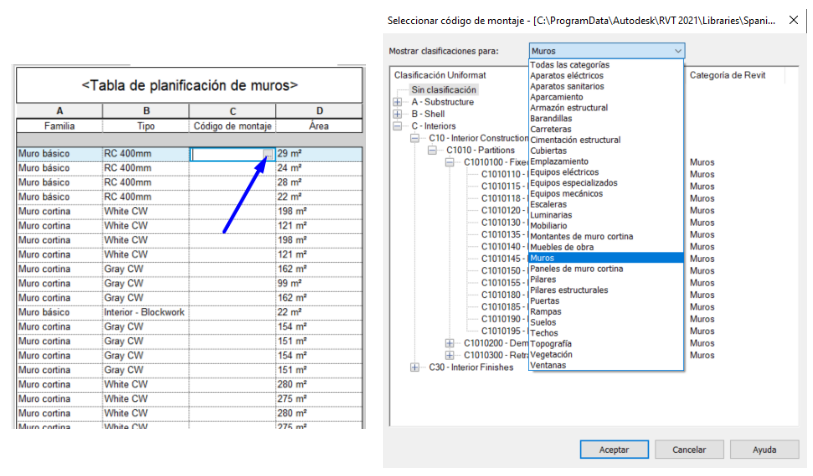Pick Luminarias from the category list
Image resolution: width=813 pixels, height=476 pixels.
(x=606, y=215)
